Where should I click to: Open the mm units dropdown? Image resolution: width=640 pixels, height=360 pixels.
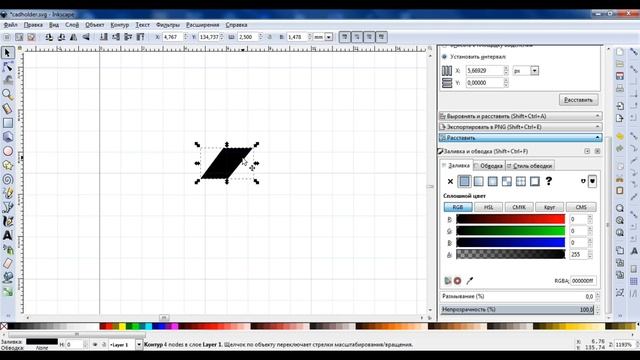(x=329, y=37)
